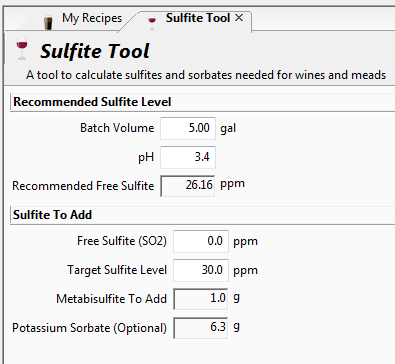Image resolution: width=395 pixels, height=364 pixels.
Task: Click the Metabisulfite To Add label
Action: (111, 299)
